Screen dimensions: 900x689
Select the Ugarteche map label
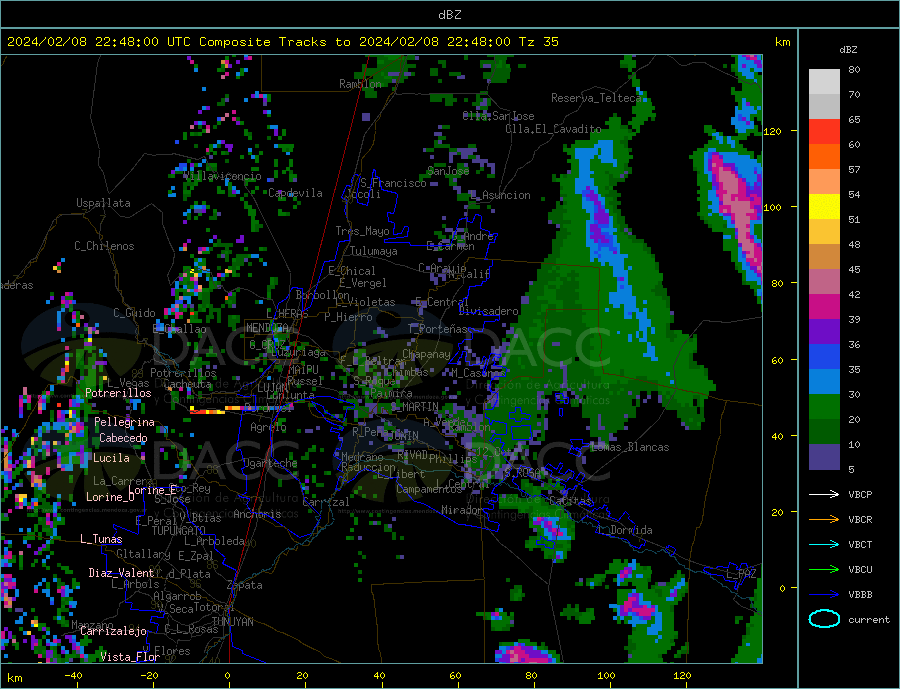click(270, 463)
